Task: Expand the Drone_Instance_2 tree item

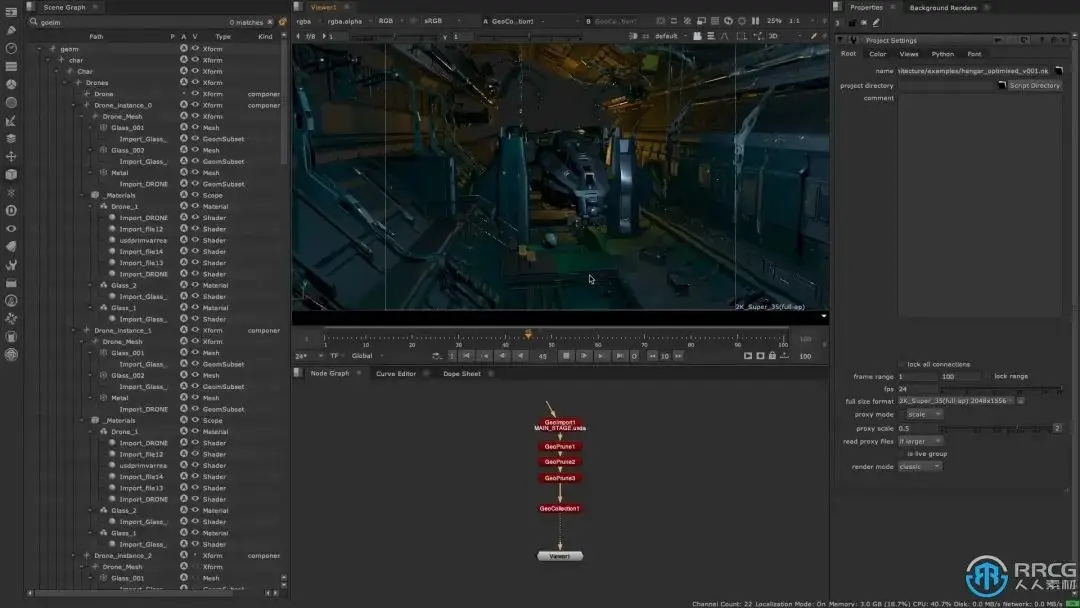Action: 74,555
